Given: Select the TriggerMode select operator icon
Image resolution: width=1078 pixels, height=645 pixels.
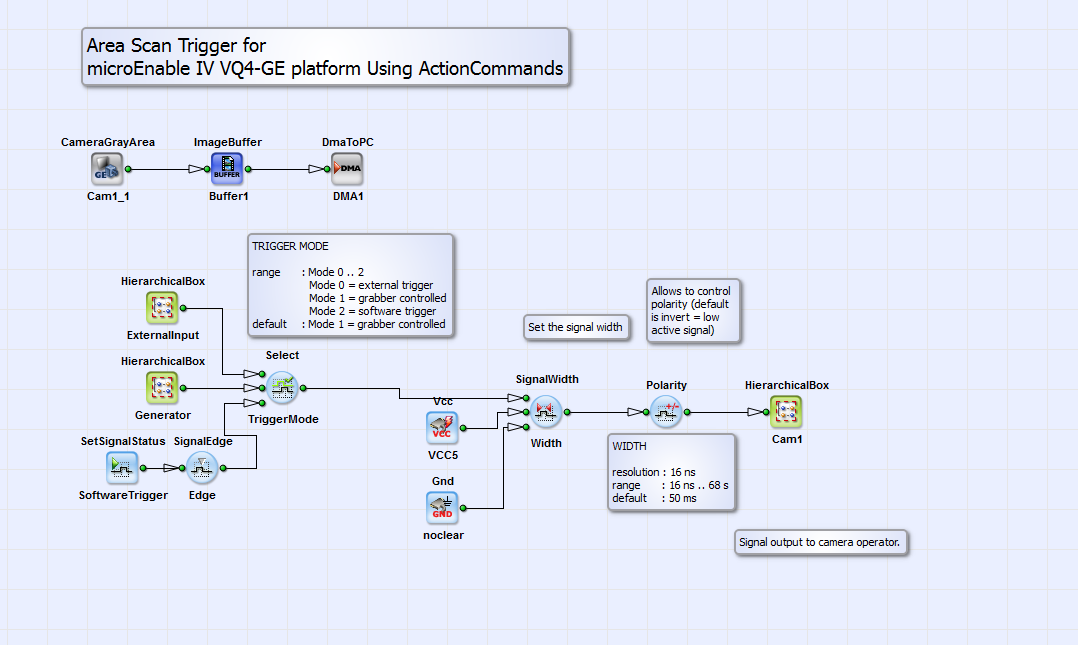Looking at the screenshot, I should pyautogui.click(x=282, y=389).
